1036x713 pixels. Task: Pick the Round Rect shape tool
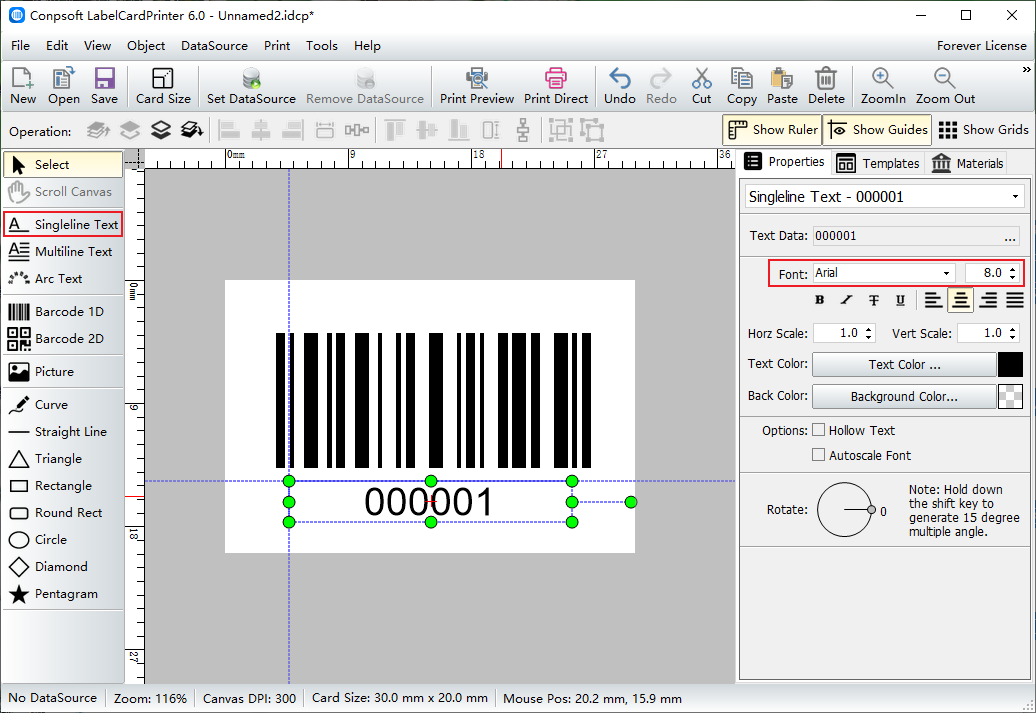coord(63,513)
